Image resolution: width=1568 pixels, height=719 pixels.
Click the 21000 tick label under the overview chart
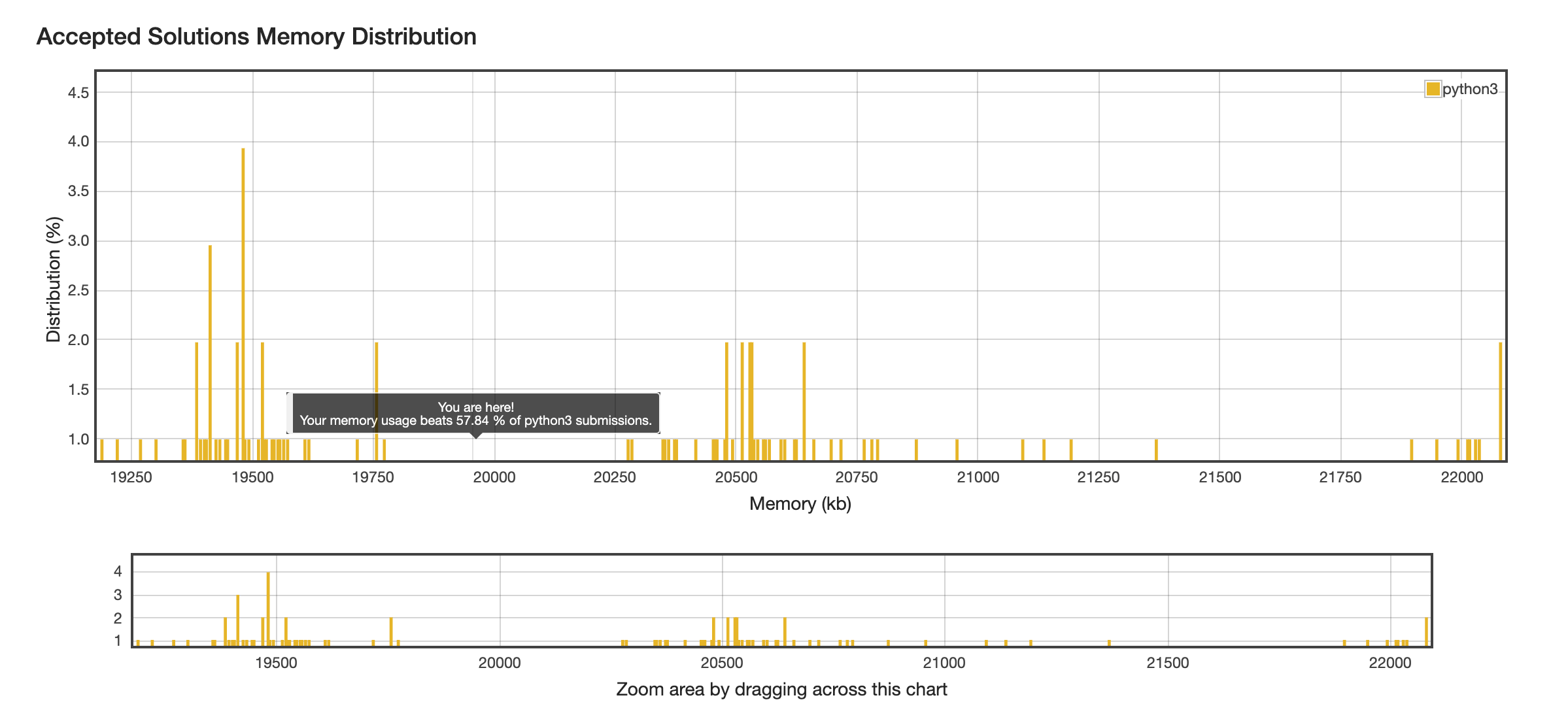point(944,663)
